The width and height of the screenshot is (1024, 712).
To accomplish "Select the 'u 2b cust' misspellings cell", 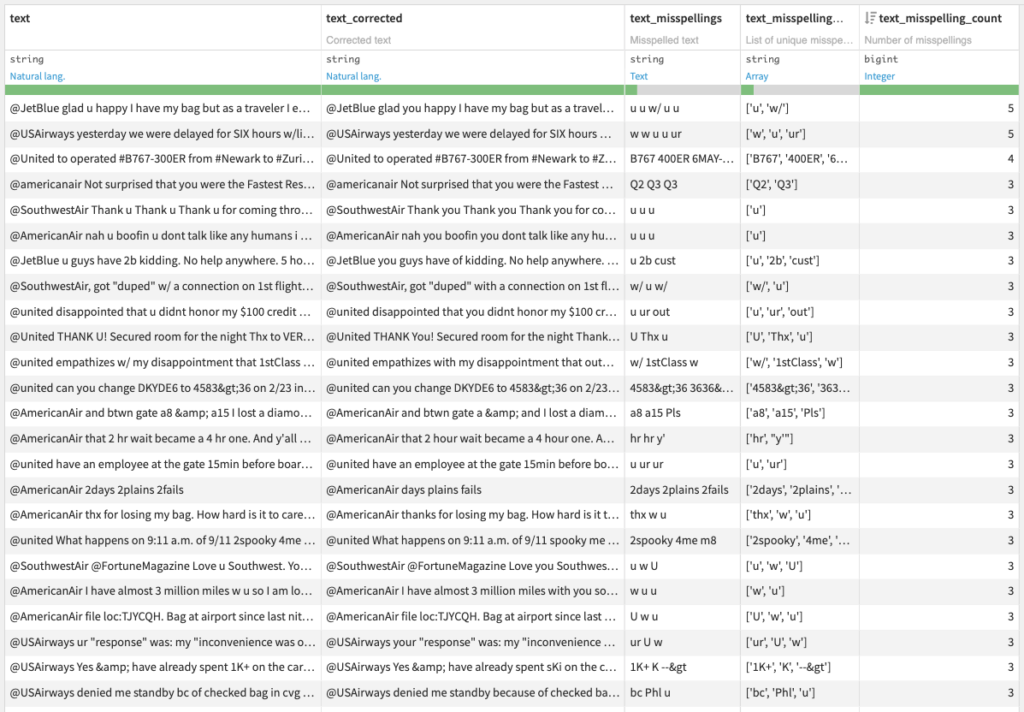I will coord(653,260).
